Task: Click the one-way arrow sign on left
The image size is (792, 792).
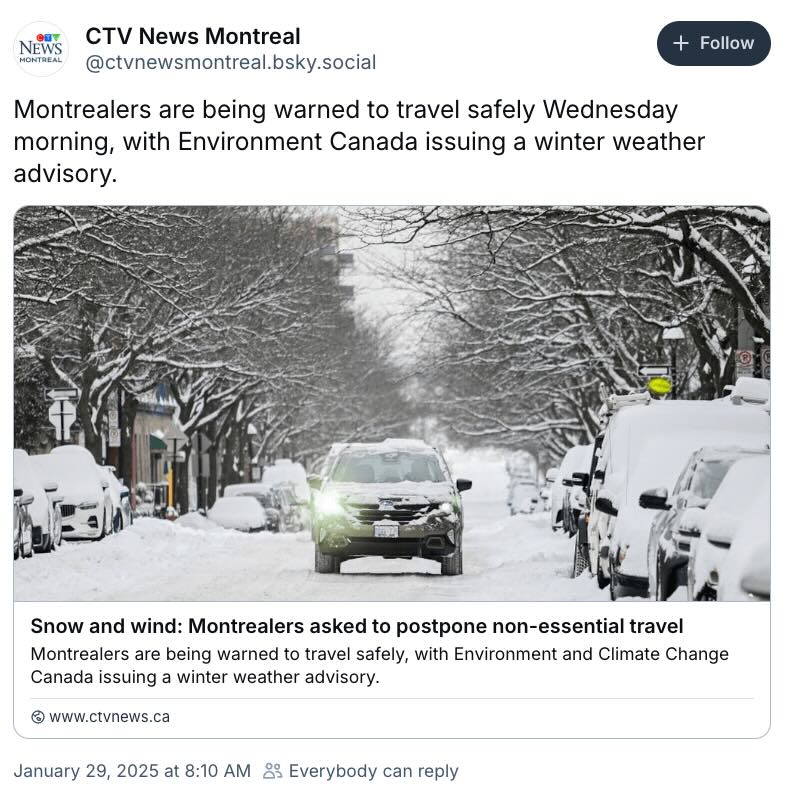Action: click(x=62, y=393)
